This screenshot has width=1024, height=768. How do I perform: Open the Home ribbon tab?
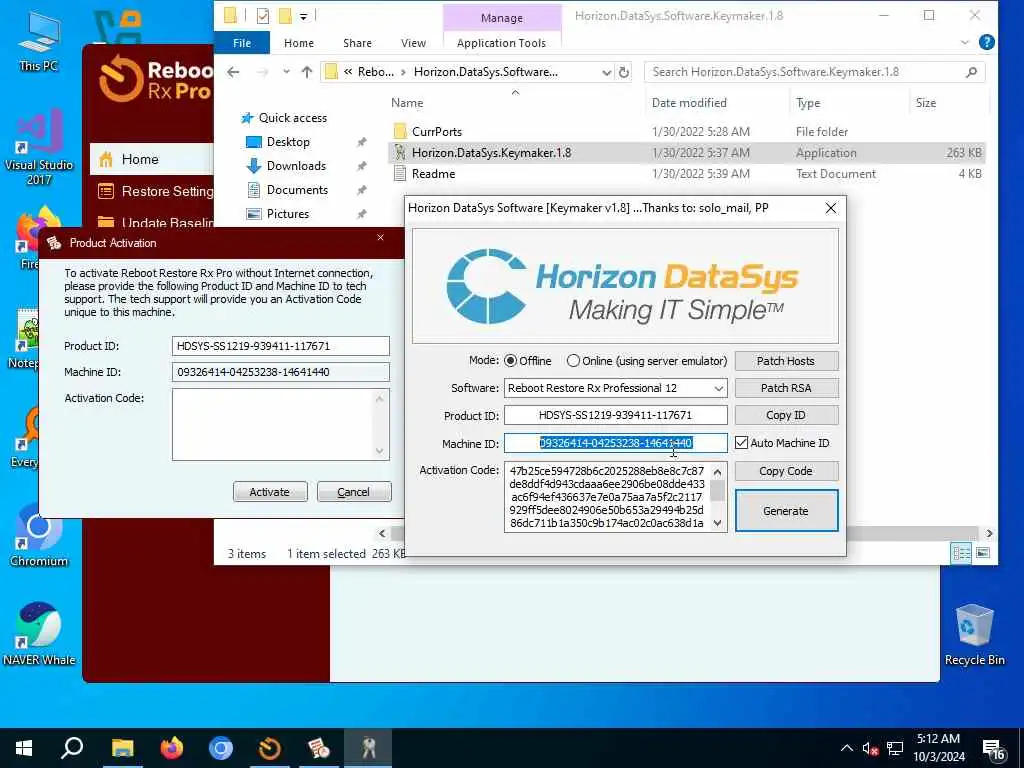[299, 43]
